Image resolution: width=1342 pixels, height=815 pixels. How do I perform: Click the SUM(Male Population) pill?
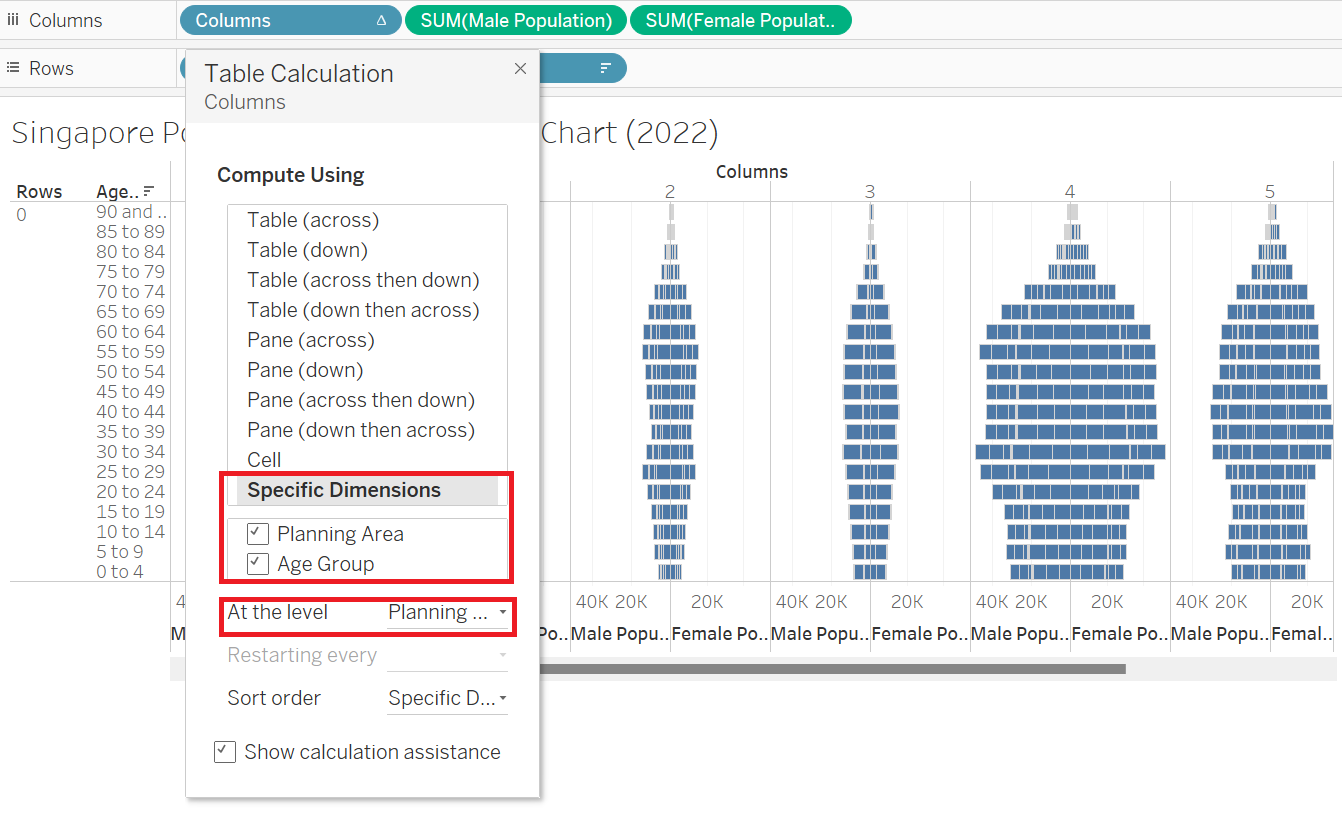[516, 21]
